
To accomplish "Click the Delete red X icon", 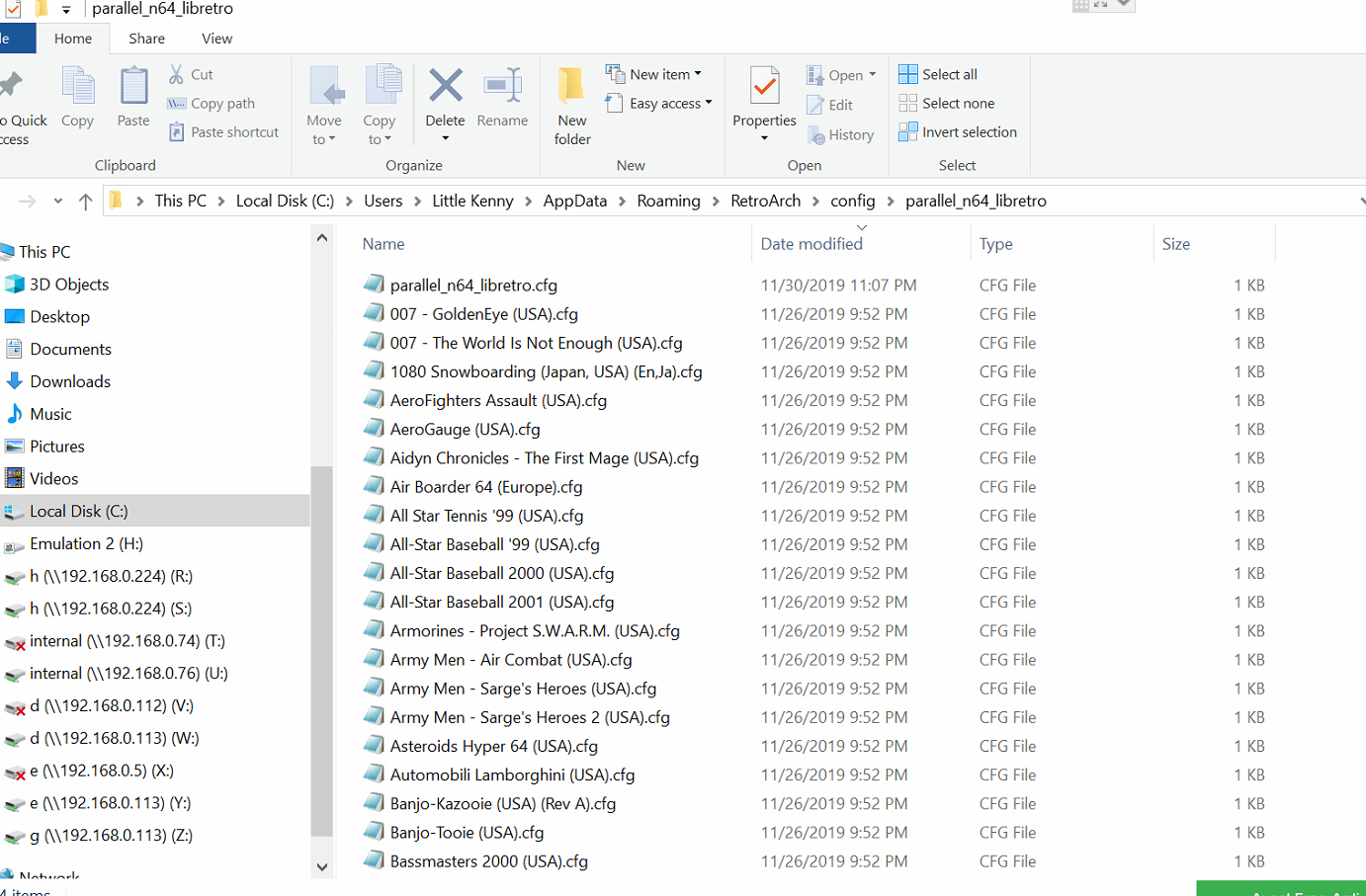I will click(446, 86).
